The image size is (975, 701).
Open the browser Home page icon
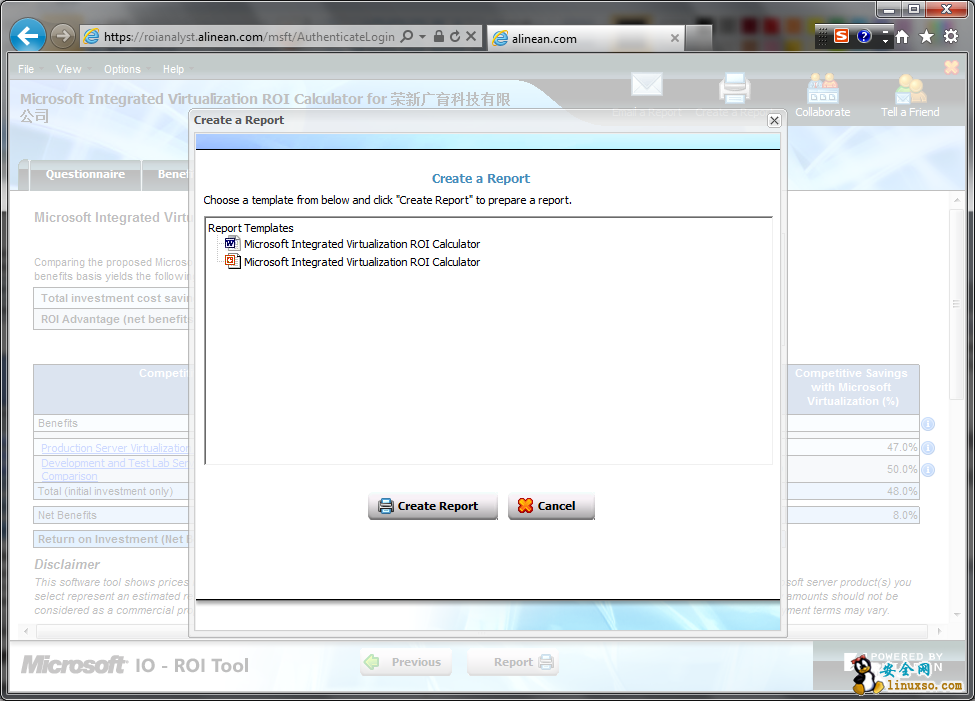[x=902, y=37]
